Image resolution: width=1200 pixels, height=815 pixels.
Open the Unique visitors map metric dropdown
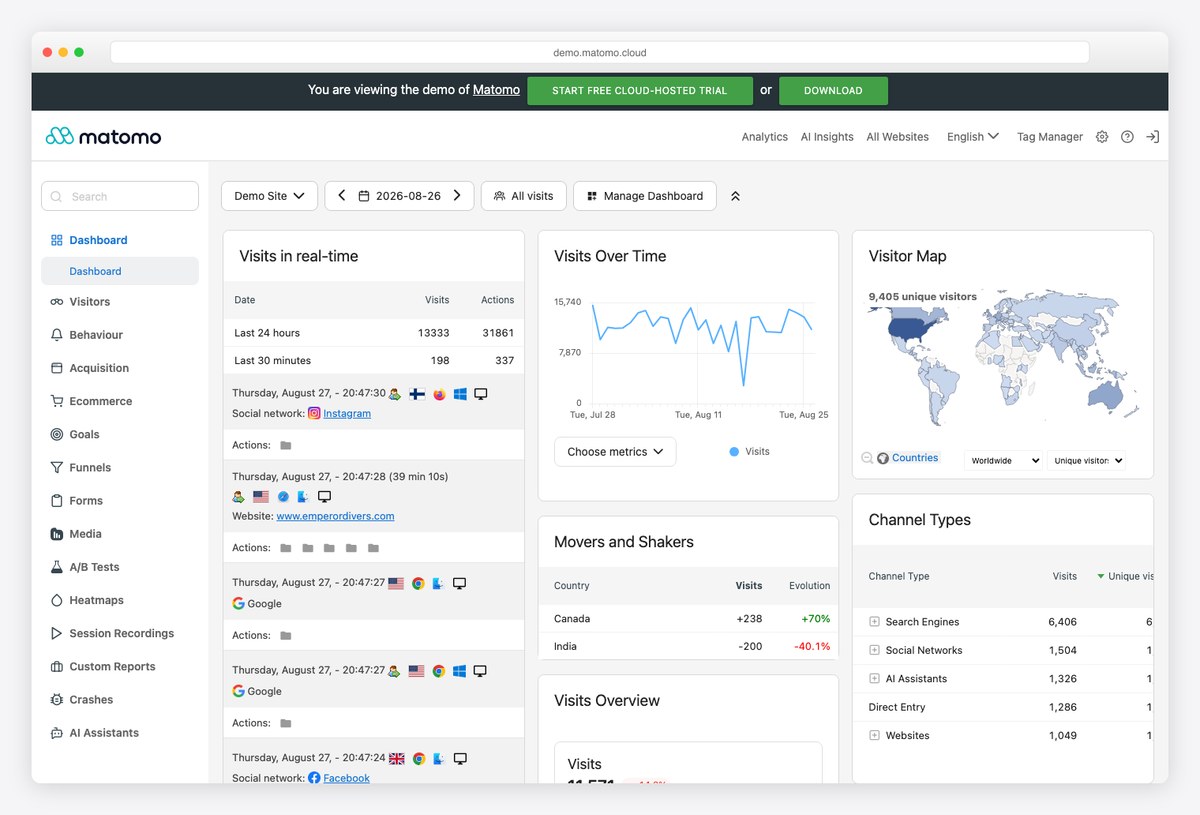[1088, 461]
